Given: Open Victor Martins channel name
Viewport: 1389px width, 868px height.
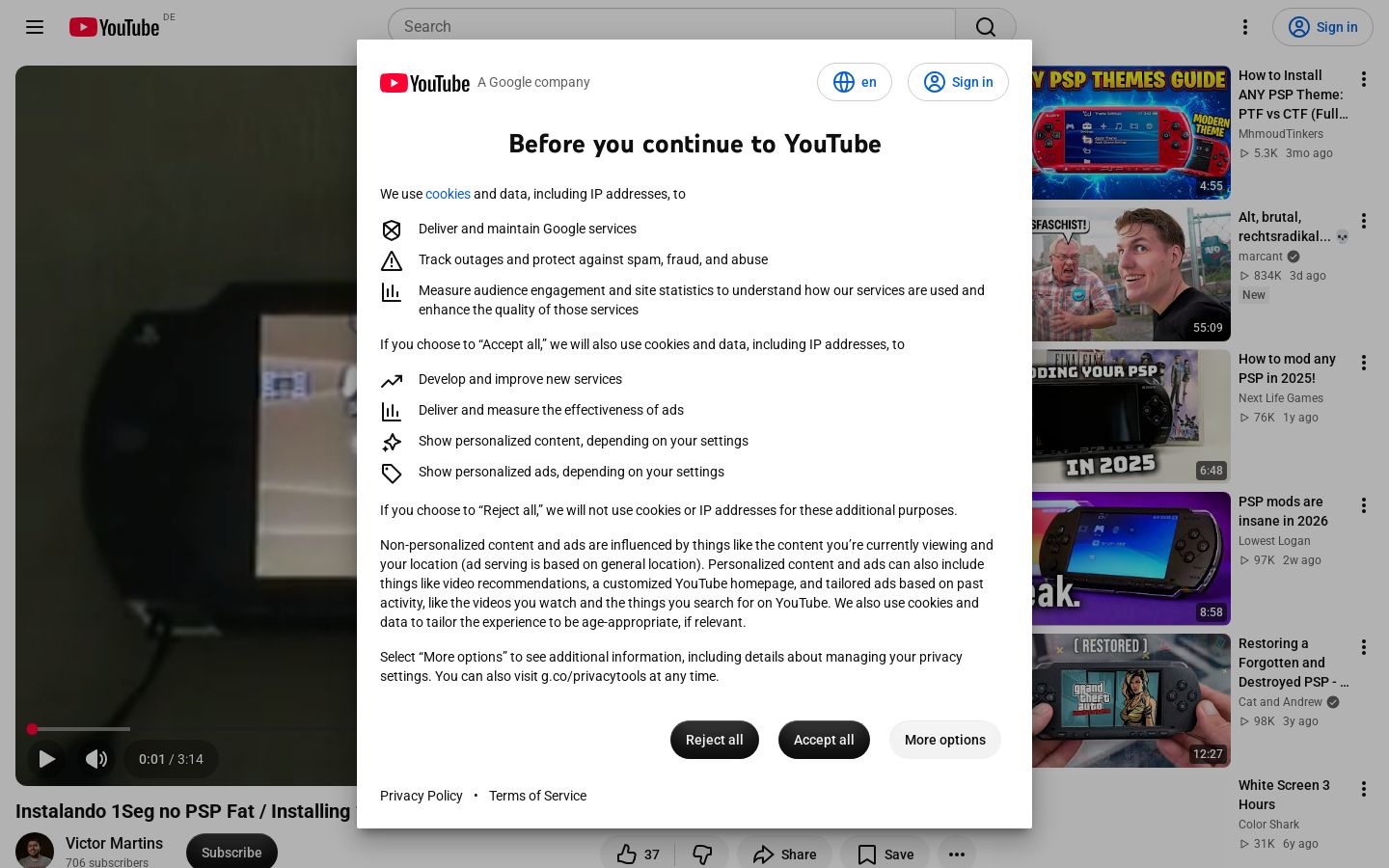Looking at the screenshot, I should [114, 843].
